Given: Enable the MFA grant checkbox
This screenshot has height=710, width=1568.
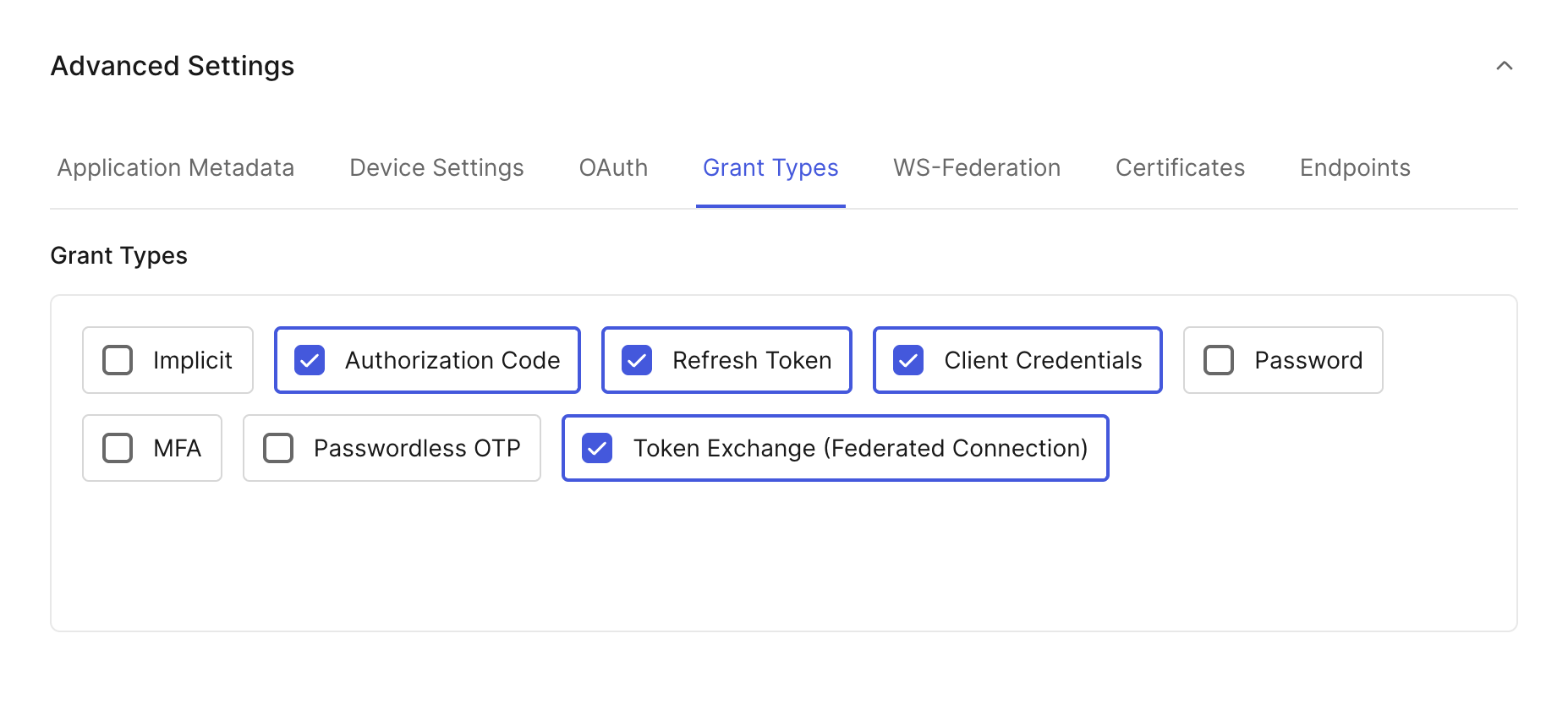Looking at the screenshot, I should tap(118, 448).
